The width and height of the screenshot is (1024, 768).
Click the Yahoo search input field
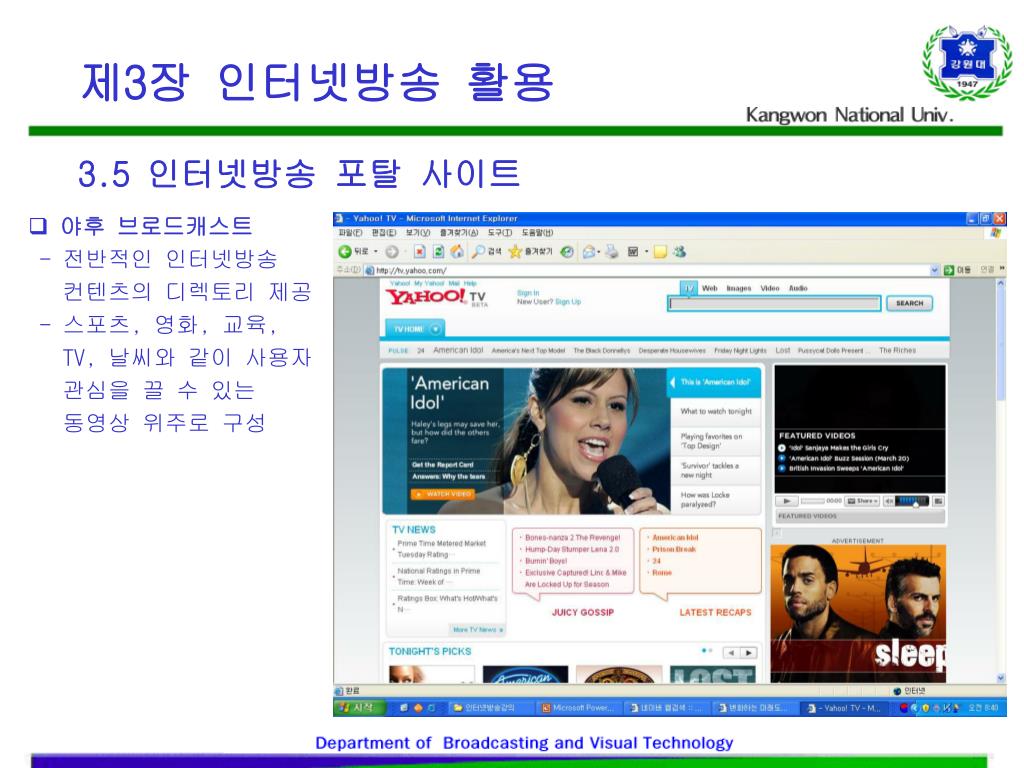[774, 303]
